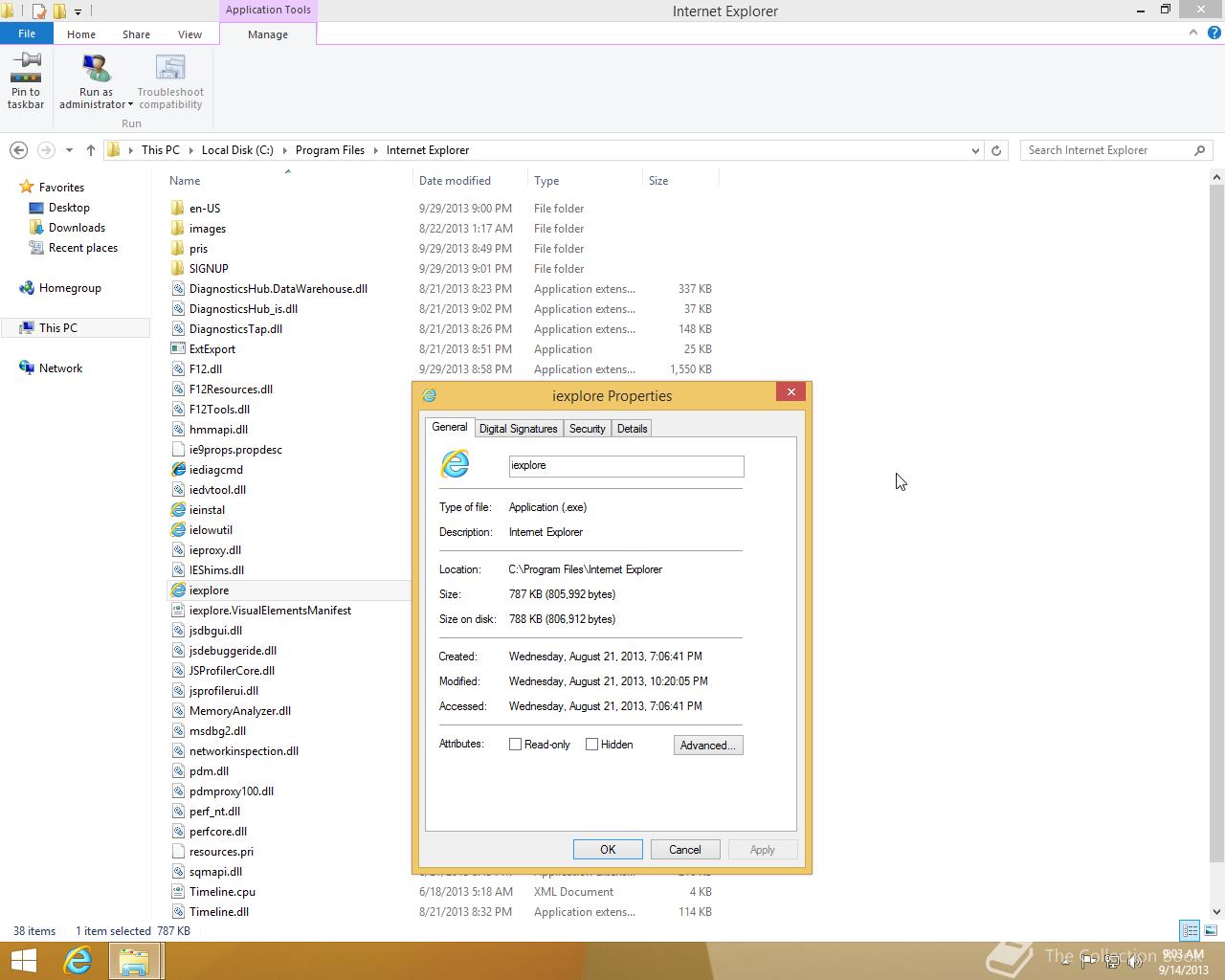1225x980 pixels.
Task: Select the ieinstal file icon
Action: [178, 510]
